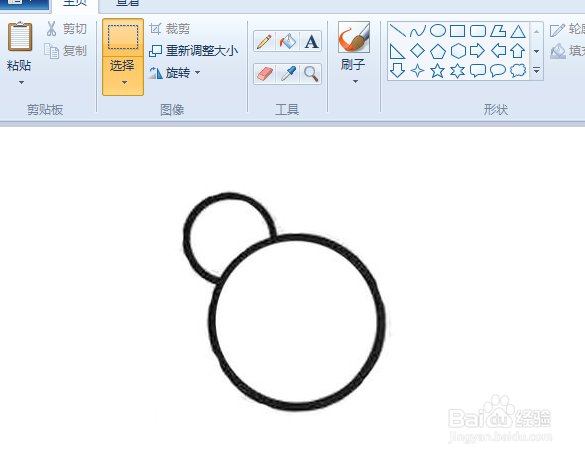Open Resize (重新调整大小) dialog
This screenshot has height=457, width=585.
[193, 51]
